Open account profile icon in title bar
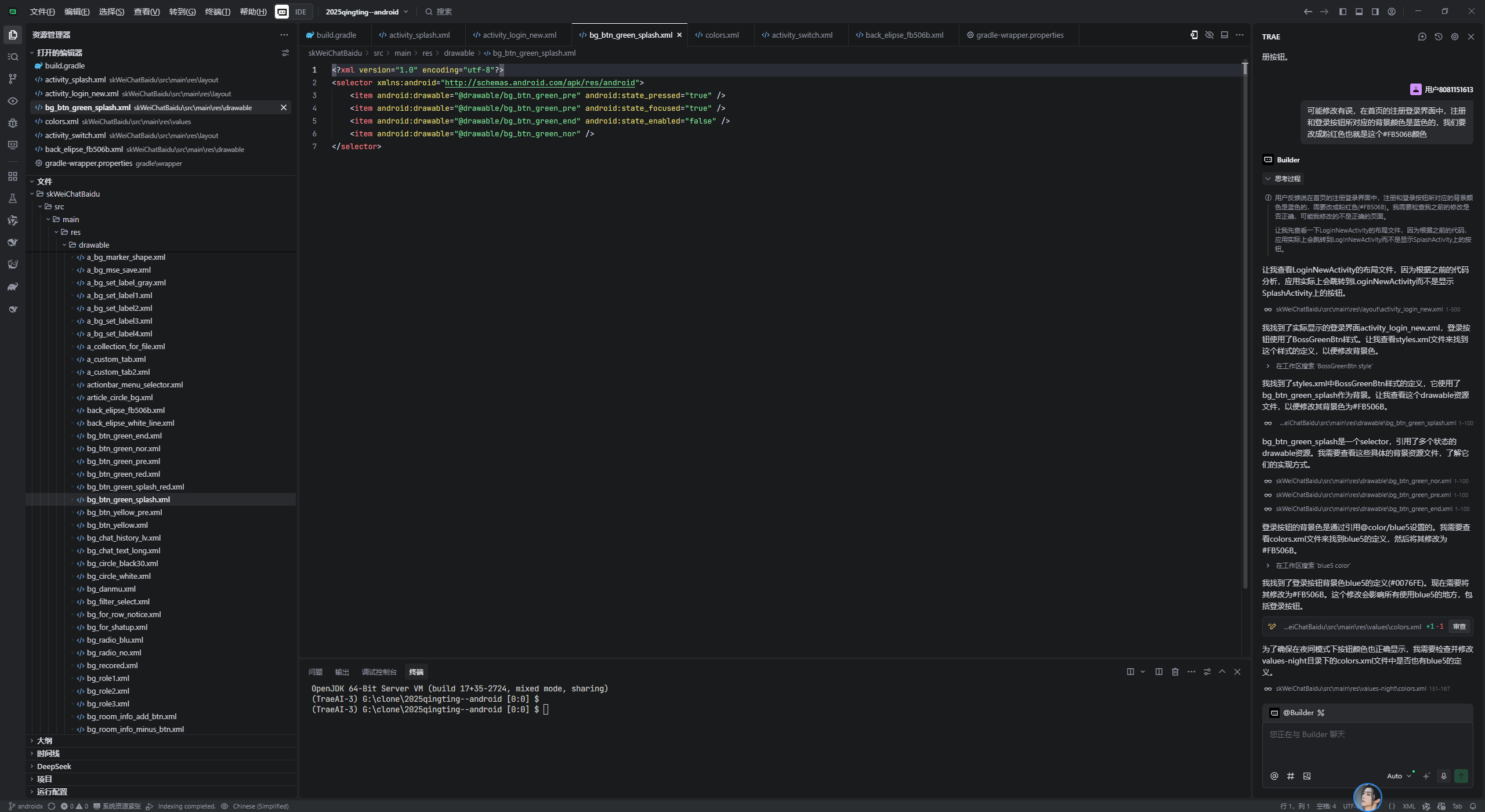Viewport: 1485px width, 812px height. [1391, 12]
